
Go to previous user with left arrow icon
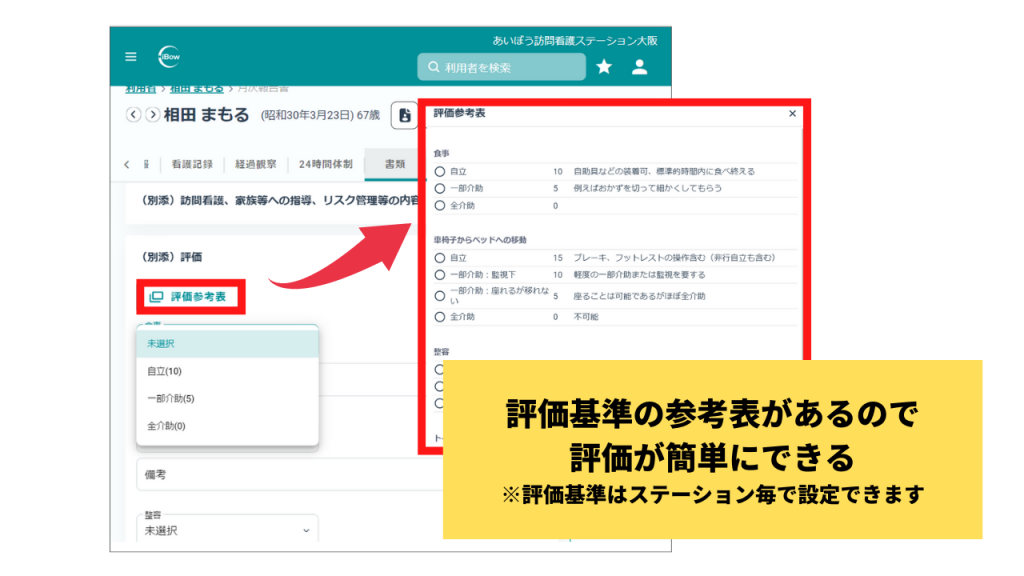[133, 115]
